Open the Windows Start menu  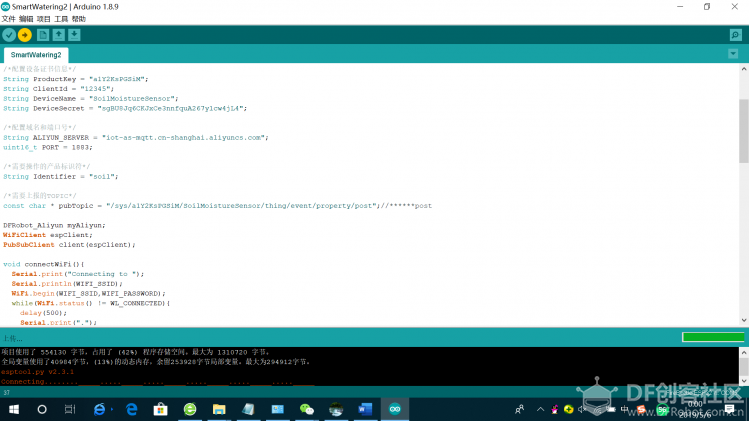point(14,410)
